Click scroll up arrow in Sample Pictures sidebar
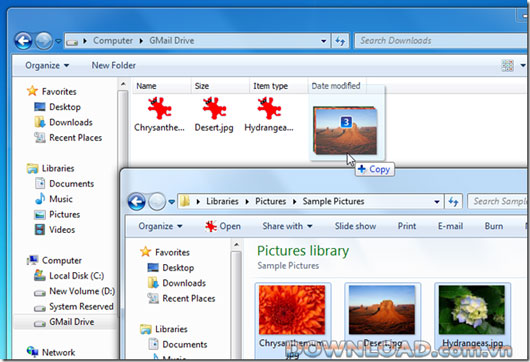Viewport: 530px width, 362px height. pos(236,244)
